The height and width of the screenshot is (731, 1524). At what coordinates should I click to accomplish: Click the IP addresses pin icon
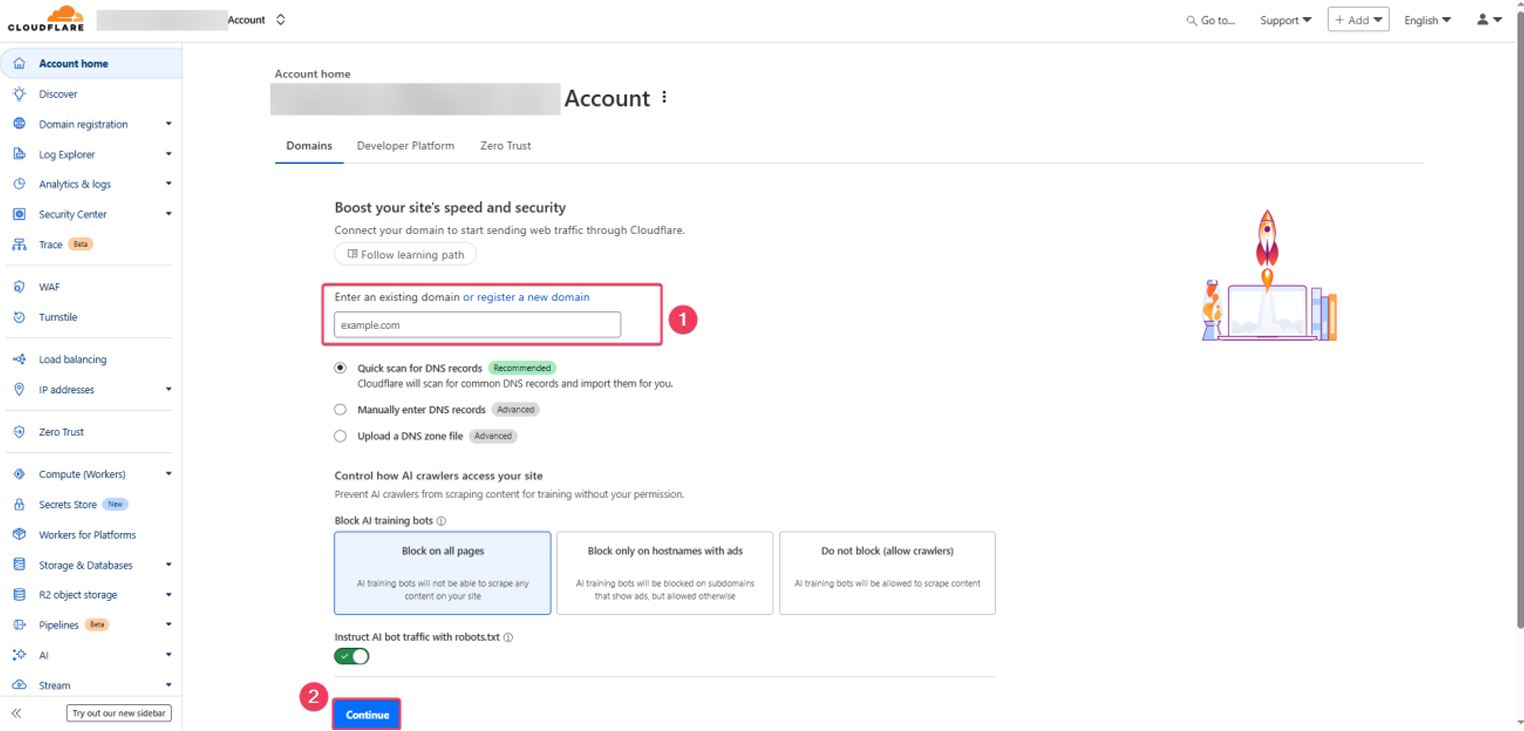click(x=19, y=390)
